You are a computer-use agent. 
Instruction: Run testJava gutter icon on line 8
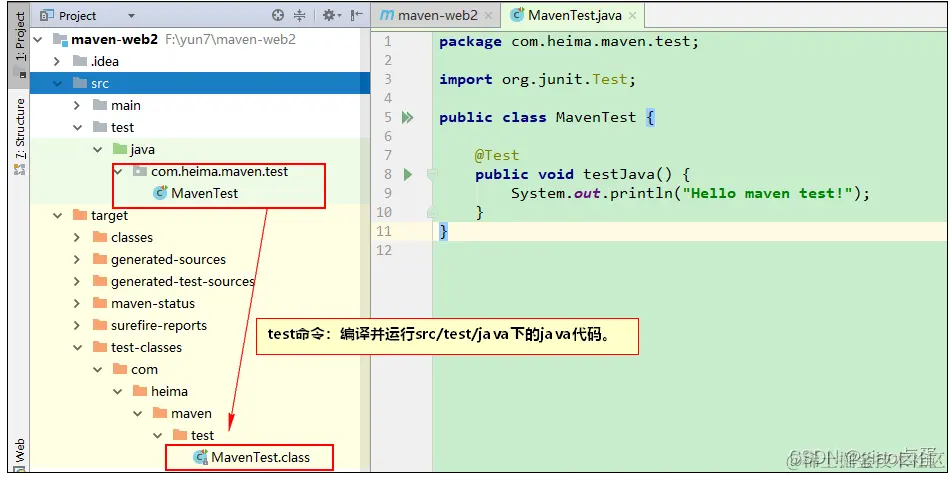[x=407, y=174]
